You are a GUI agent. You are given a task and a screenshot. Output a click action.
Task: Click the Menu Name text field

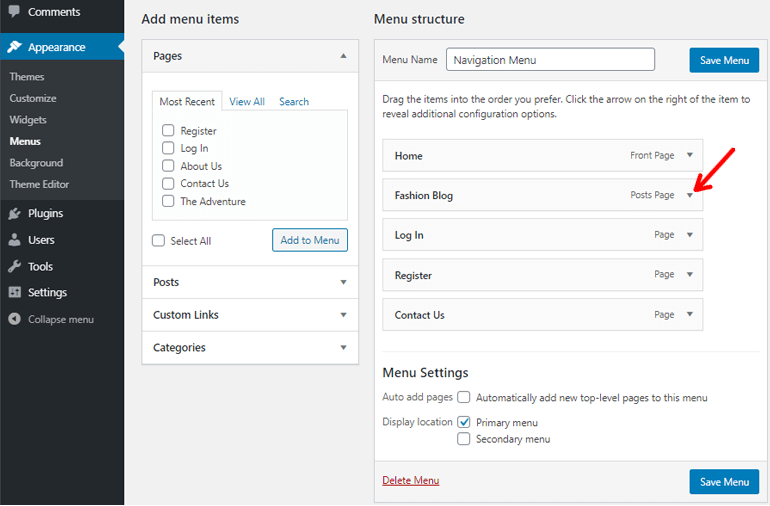[550, 60]
